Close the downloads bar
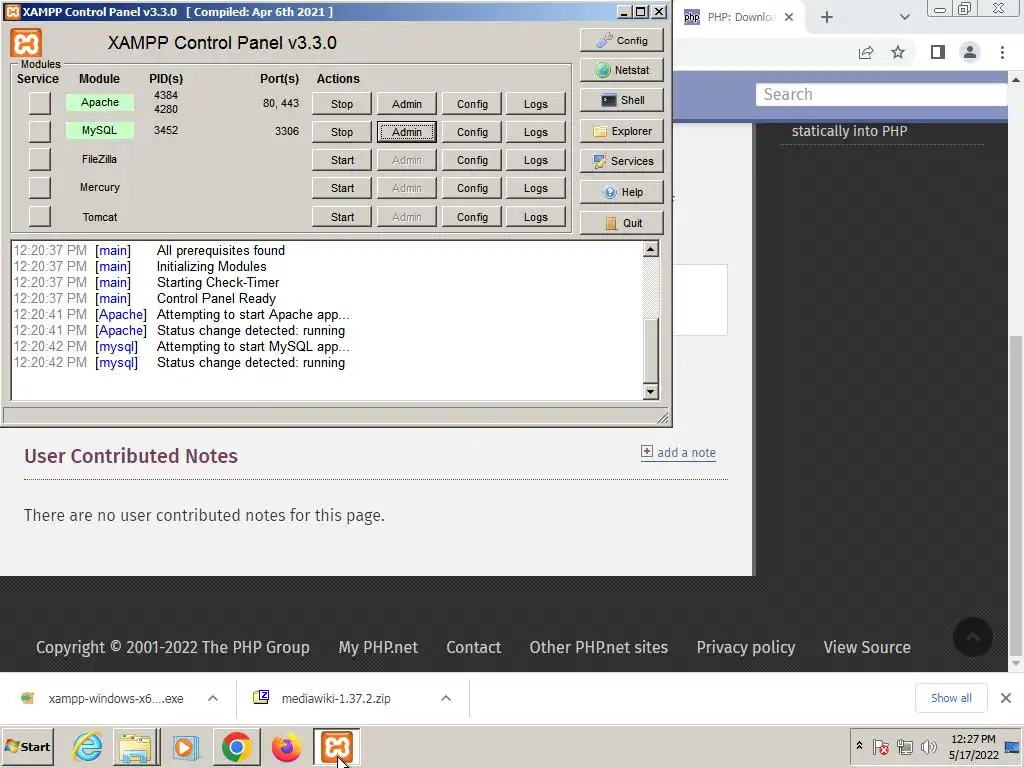The width and height of the screenshot is (1024, 768). [1006, 698]
